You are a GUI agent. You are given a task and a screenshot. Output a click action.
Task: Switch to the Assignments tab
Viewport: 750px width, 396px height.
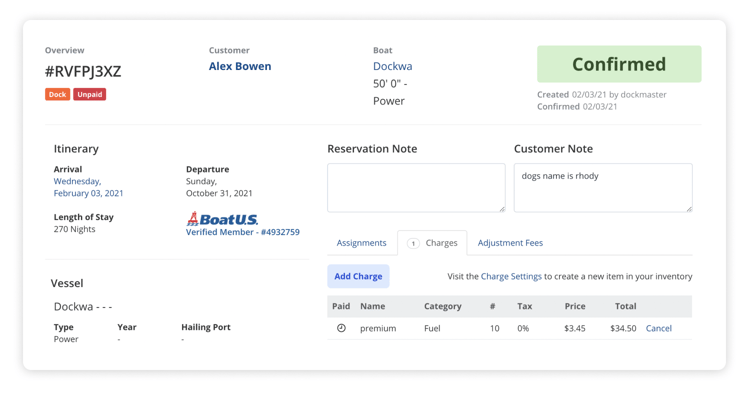[x=361, y=243]
